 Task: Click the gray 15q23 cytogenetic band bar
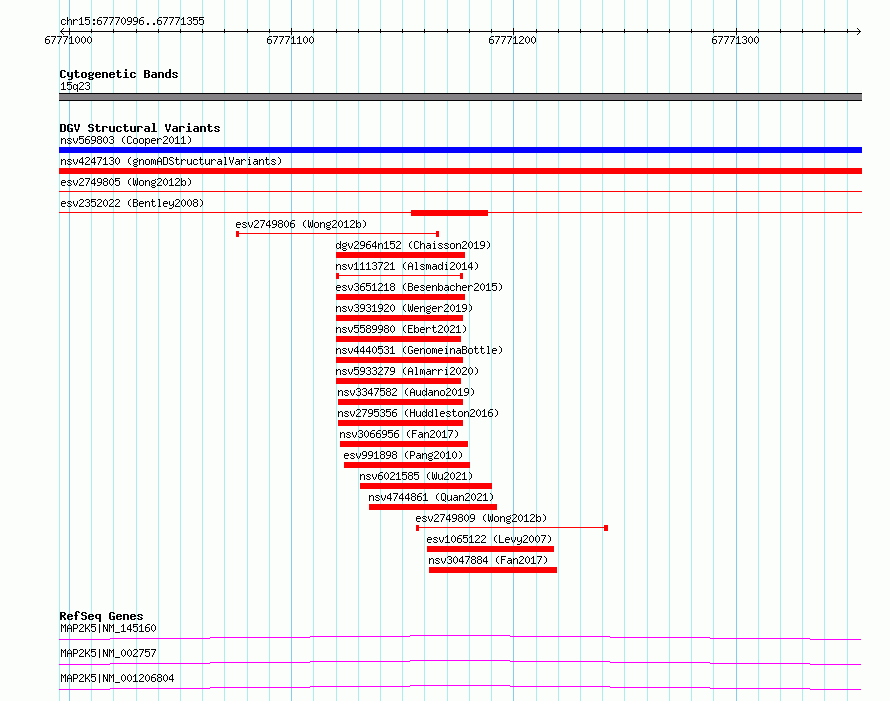tap(460, 97)
